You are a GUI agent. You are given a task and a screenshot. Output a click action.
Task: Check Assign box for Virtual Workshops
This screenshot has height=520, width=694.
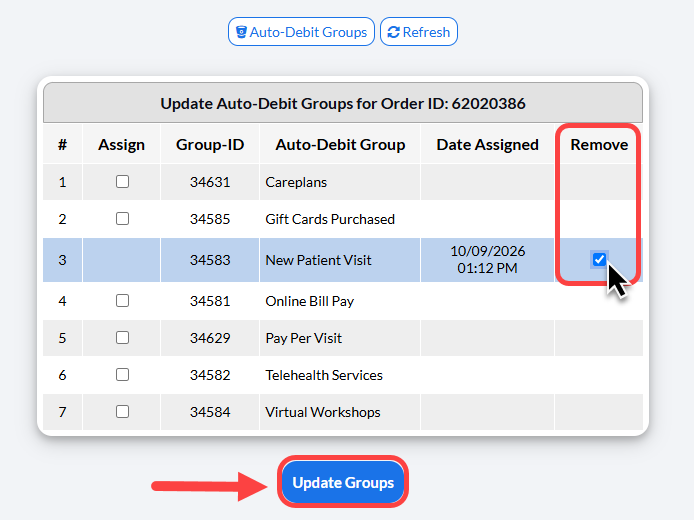[x=122, y=412]
